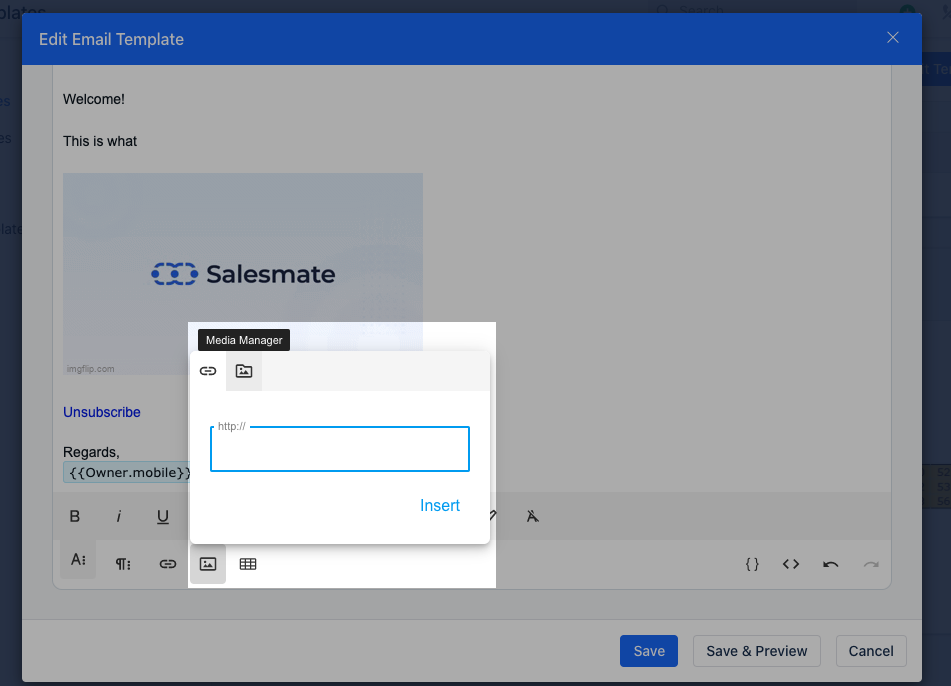Click the insert table icon
Screen dimensions: 951x686
click(248, 564)
